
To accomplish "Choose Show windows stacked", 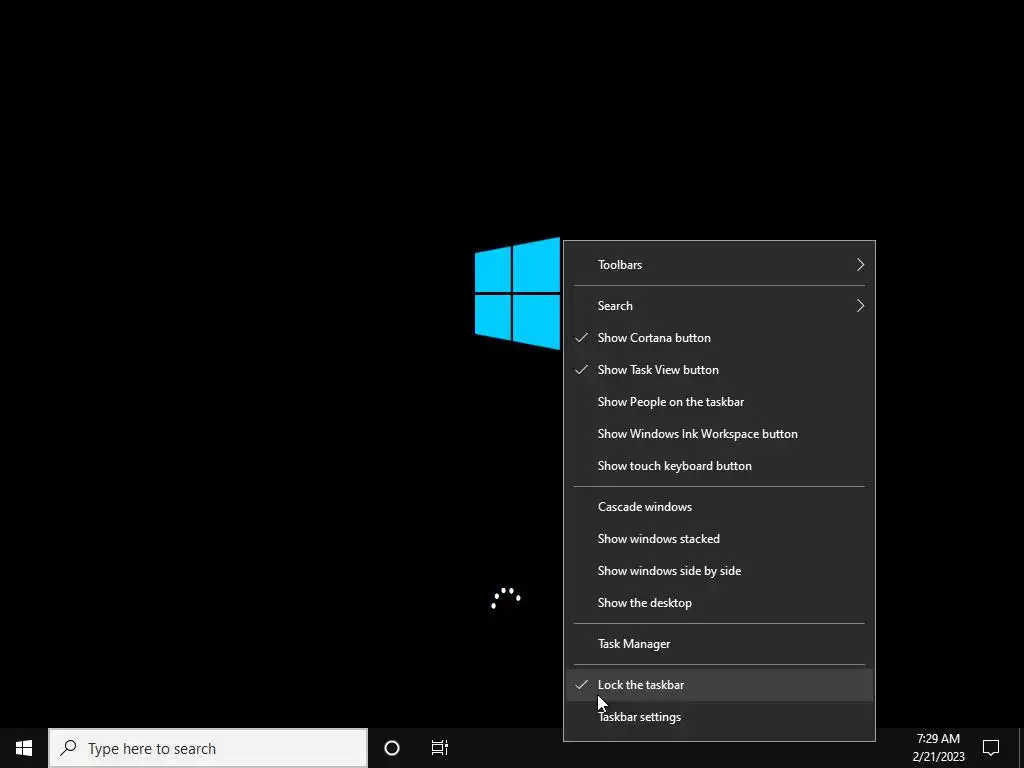I will (x=720, y=539).
